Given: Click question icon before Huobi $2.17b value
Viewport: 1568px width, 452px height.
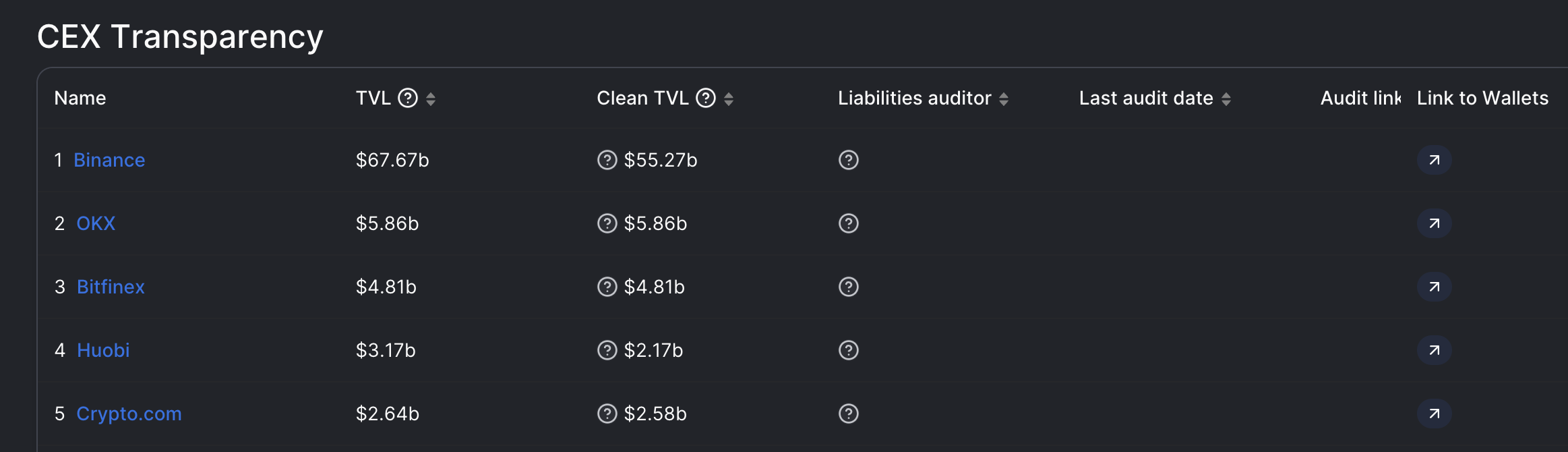Looking at the screenshot, I should tap(607, 350).
